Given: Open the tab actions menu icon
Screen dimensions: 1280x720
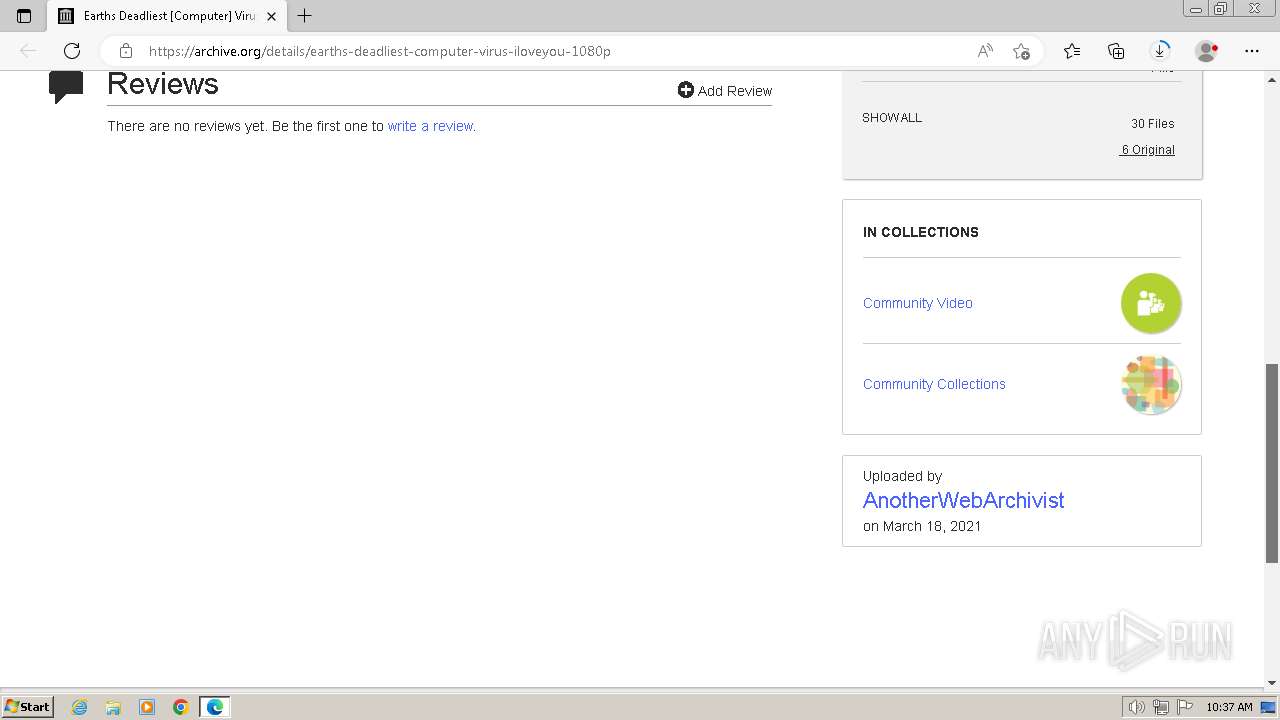Looking at the screenshot, I should (24, 16).
